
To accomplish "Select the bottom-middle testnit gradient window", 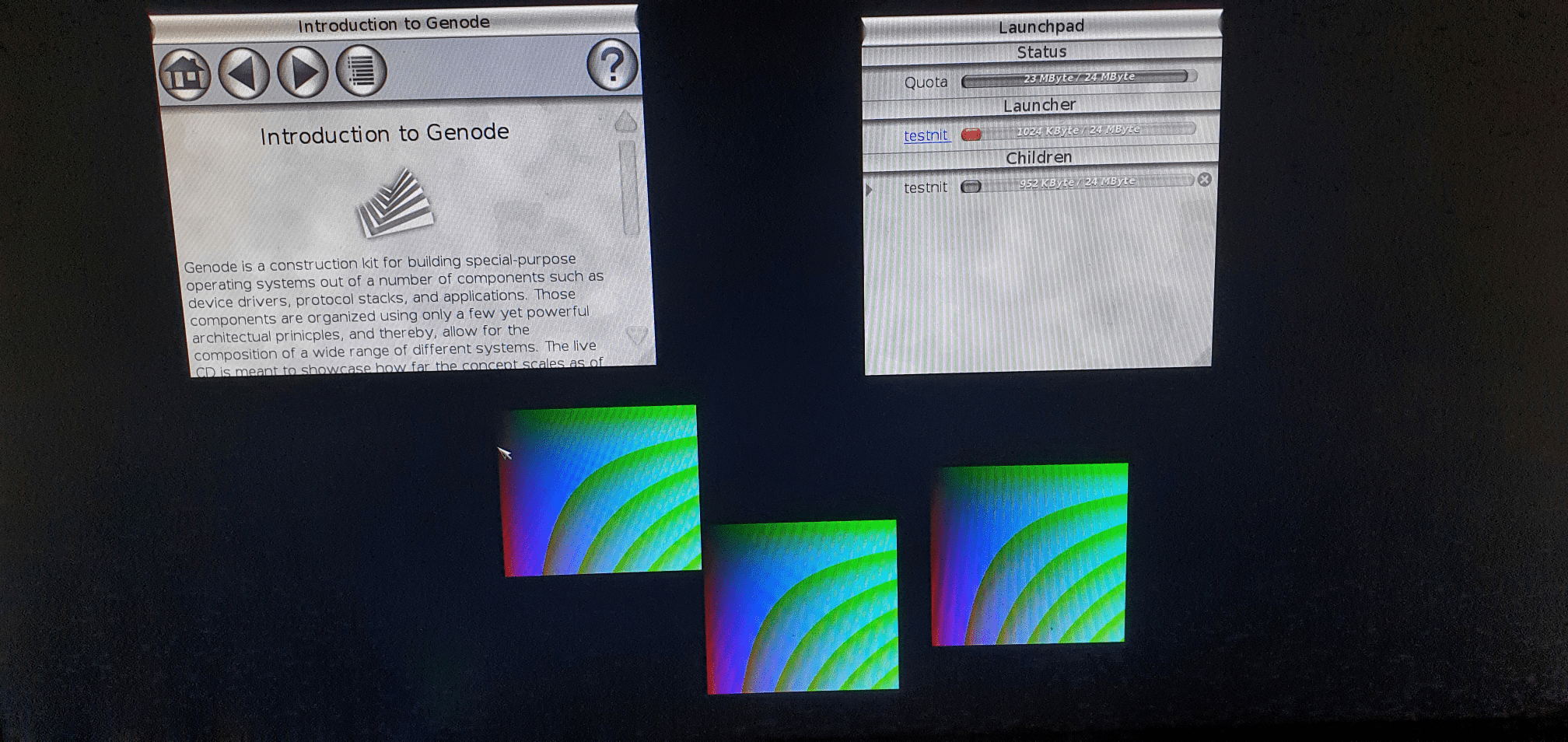I will click(x=802, y=607).
